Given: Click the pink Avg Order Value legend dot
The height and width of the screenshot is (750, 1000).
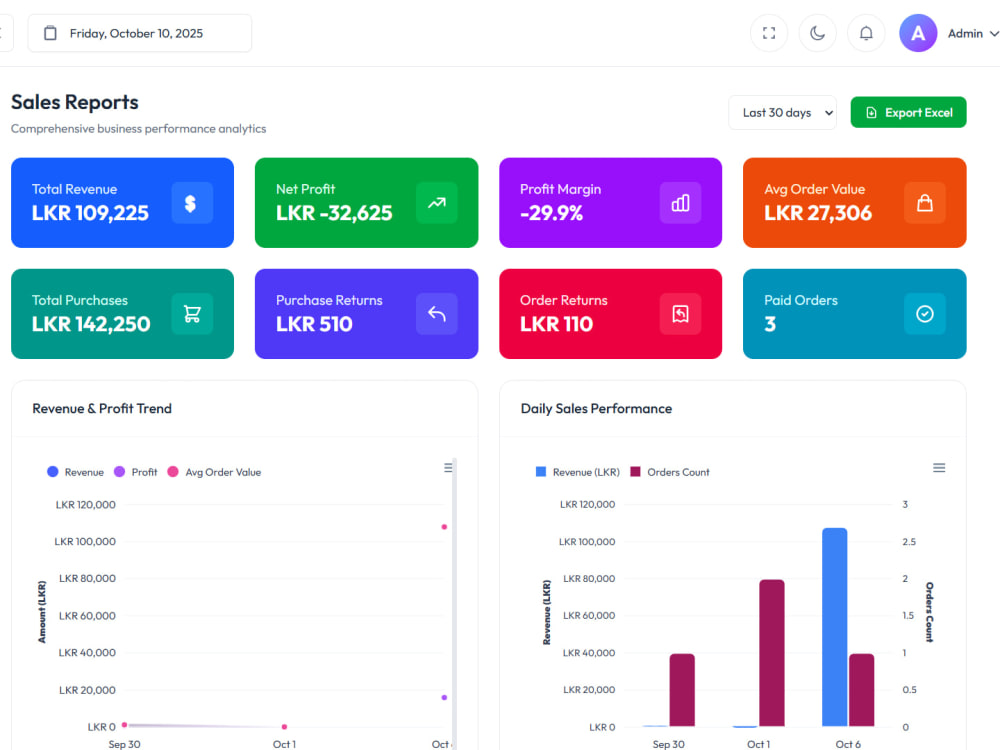Looking at the screenshot, I should click(x=173, y=472).
